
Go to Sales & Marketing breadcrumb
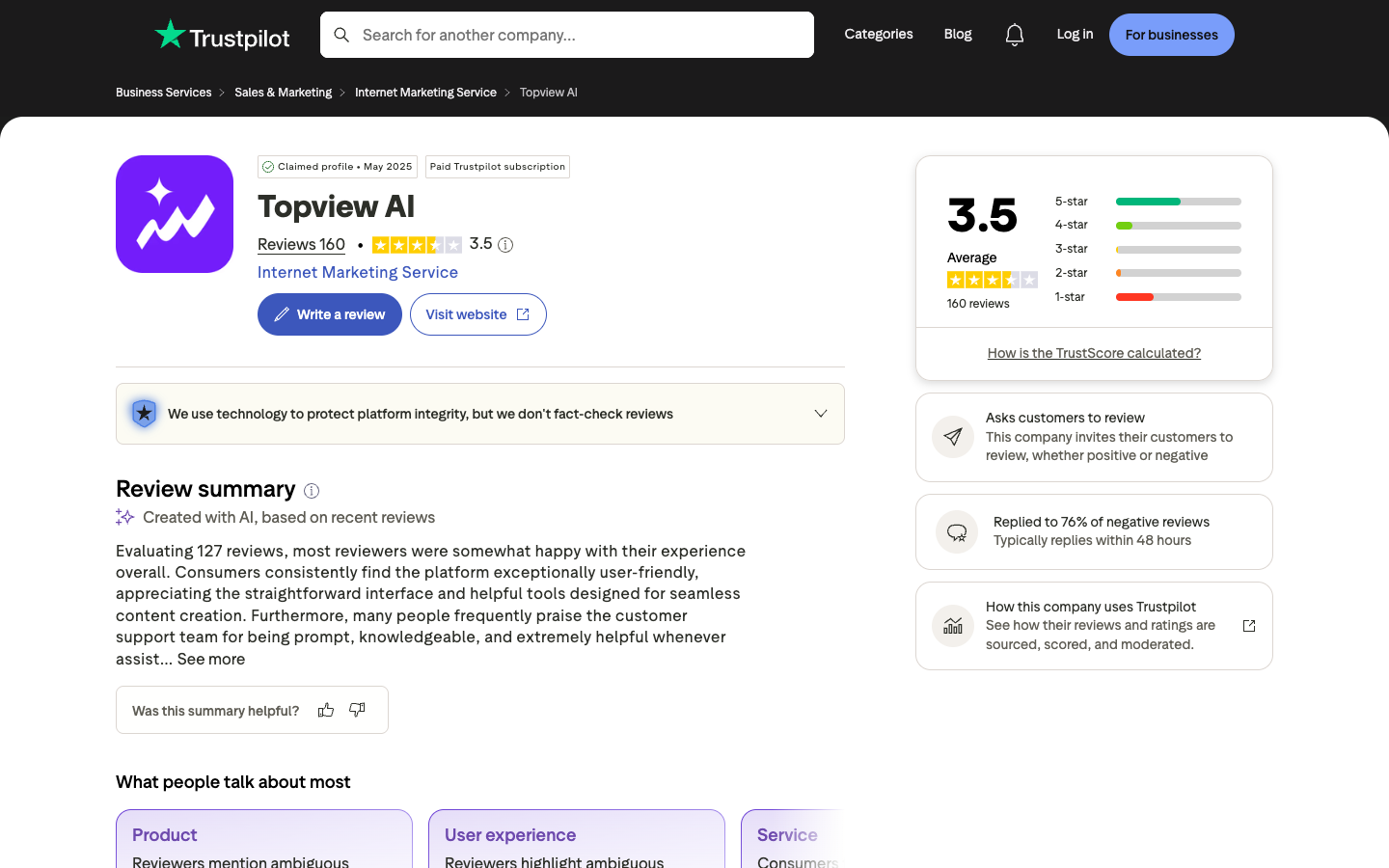click(283, 93)
